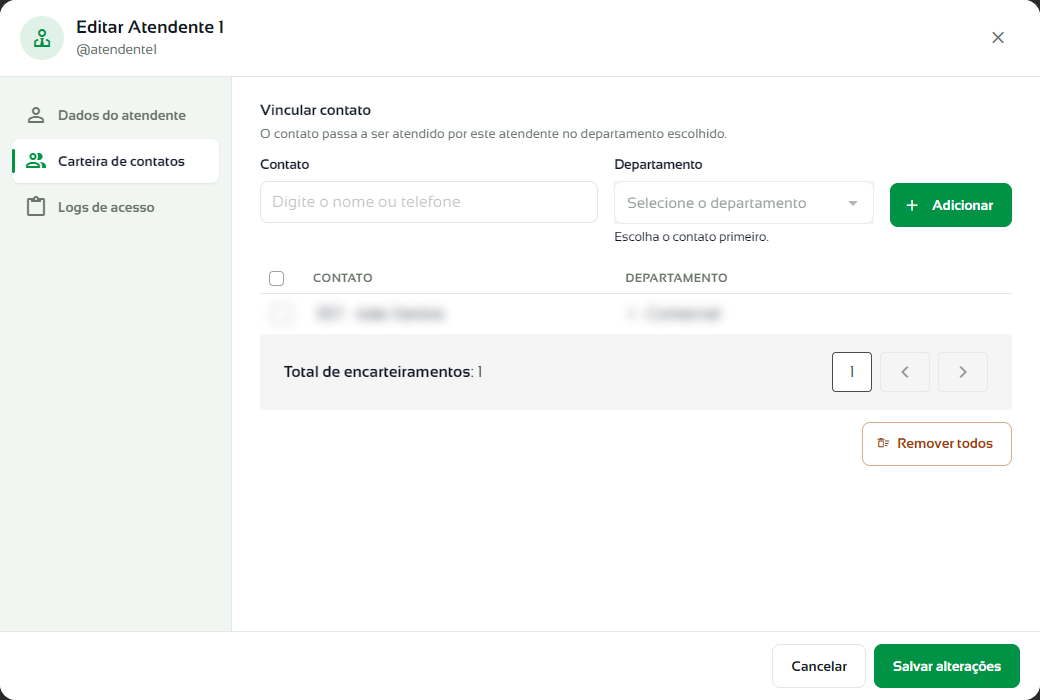Click the Remover todos button

(x=937, y=444)
